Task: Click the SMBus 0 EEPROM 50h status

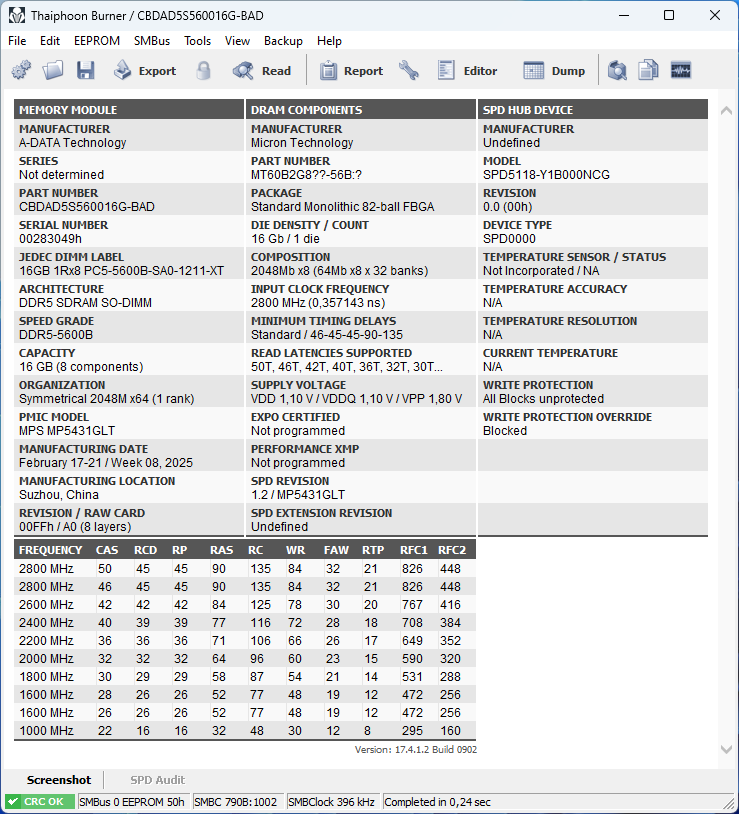Action: (x=132, y=802)
